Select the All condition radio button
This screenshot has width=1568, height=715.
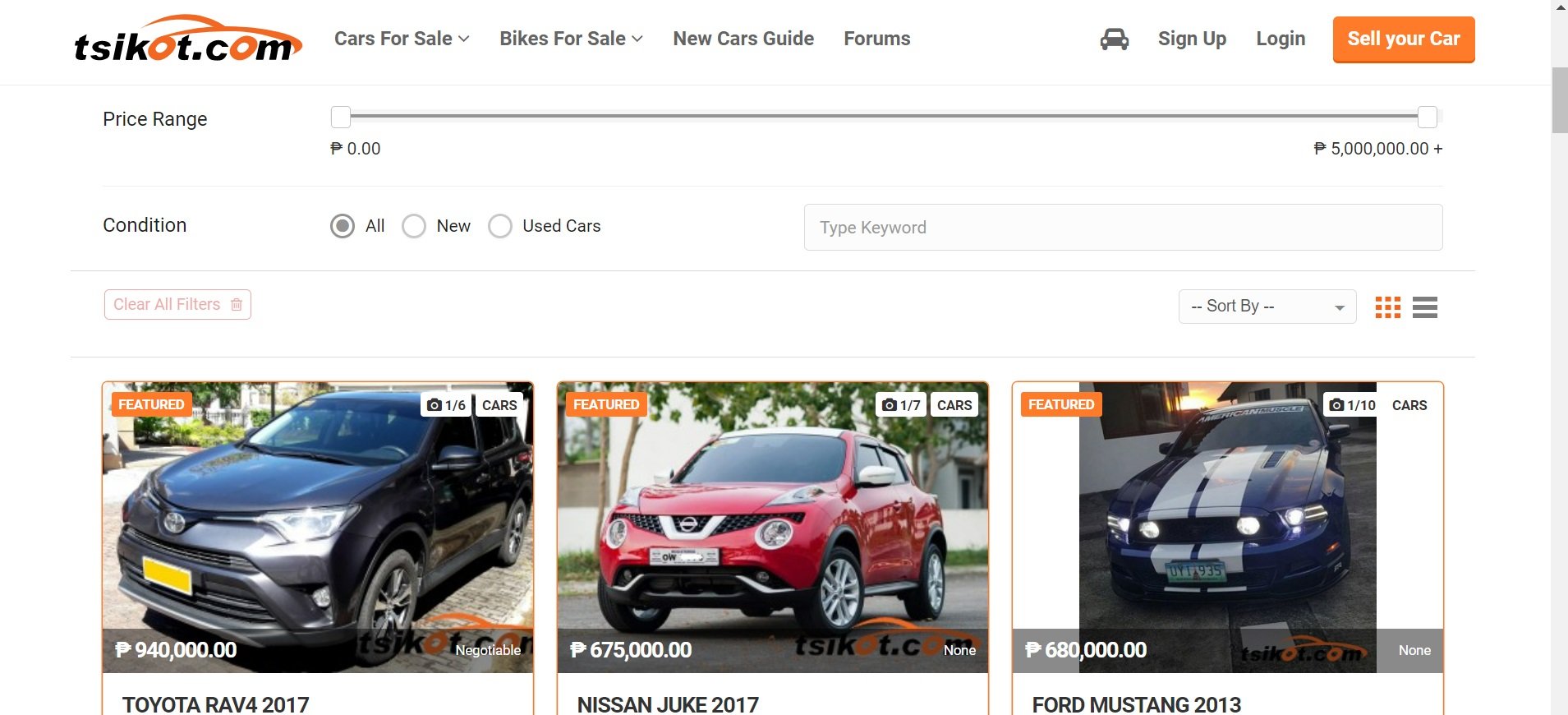pos(343,226)
